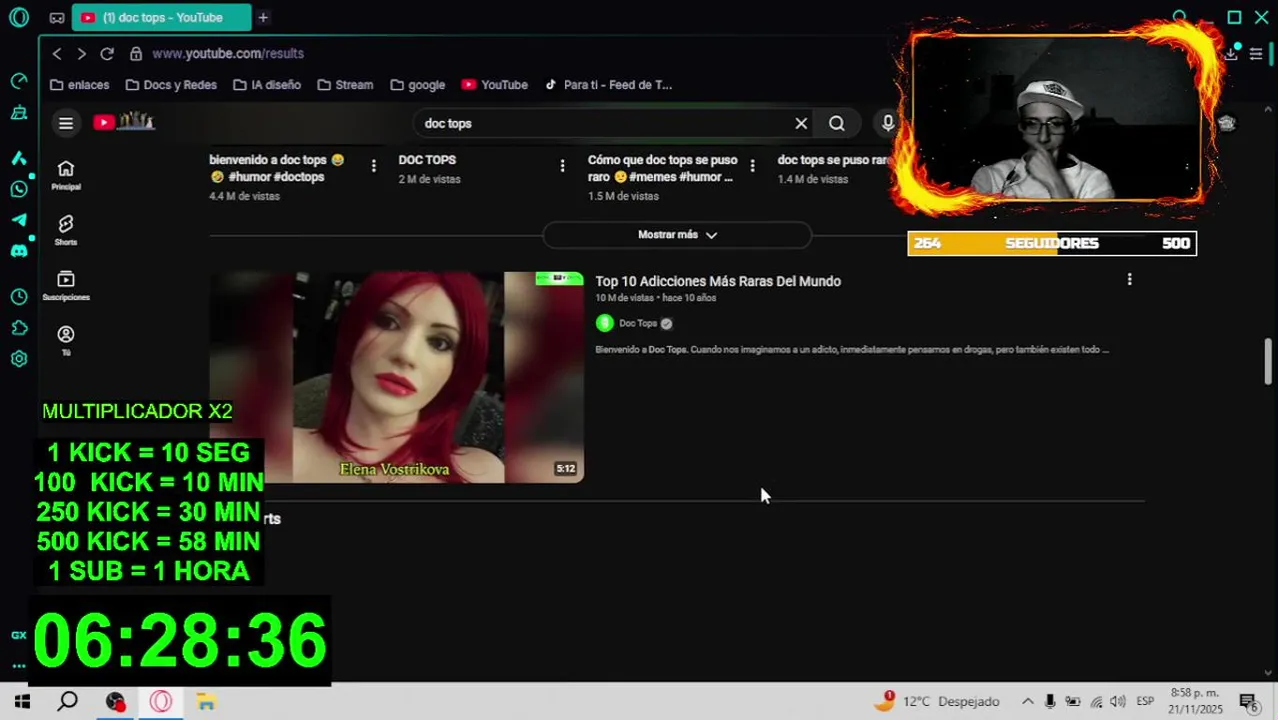Open options for bienvenido a doc tops short
The image size is (1278, 720).
[x=373, y=165]
